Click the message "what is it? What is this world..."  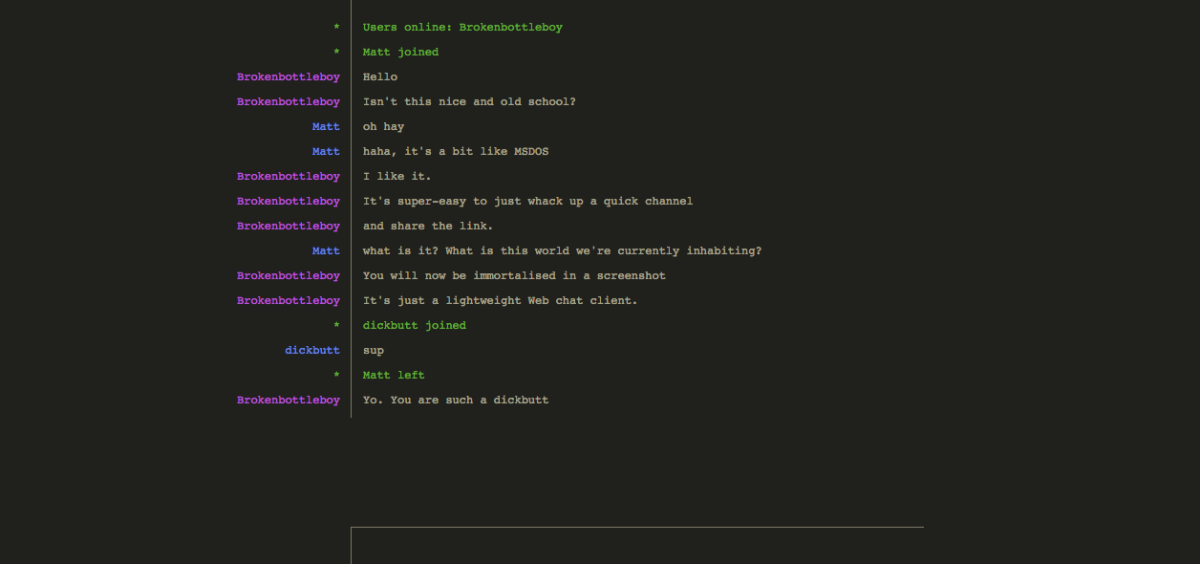562,251
